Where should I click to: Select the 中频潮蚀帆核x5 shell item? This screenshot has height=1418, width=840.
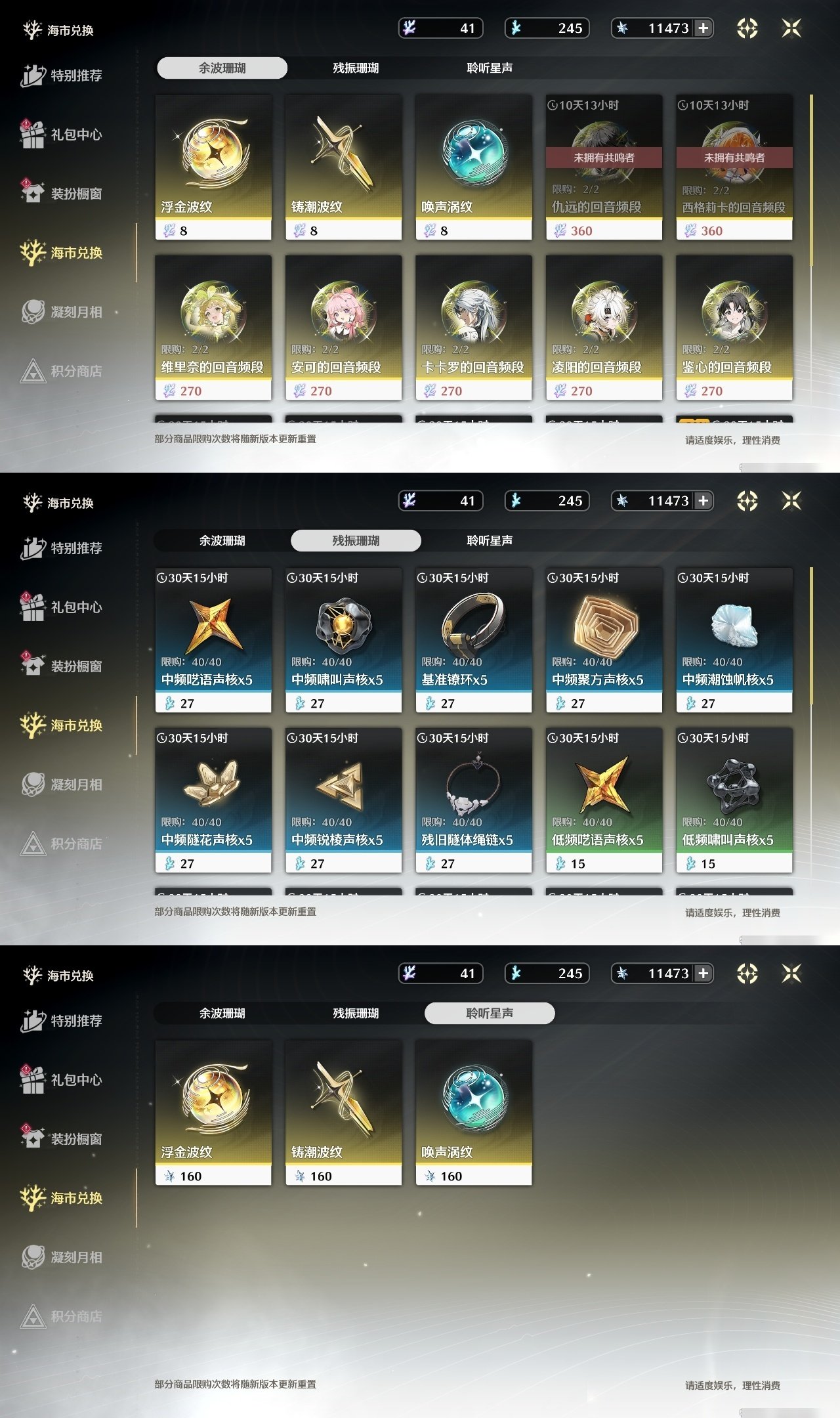tap(734, 640)
